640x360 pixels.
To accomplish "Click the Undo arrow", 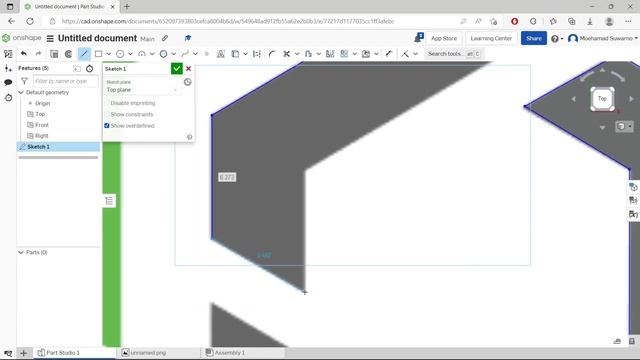I will pyautogui.click(x=24, y=53).
